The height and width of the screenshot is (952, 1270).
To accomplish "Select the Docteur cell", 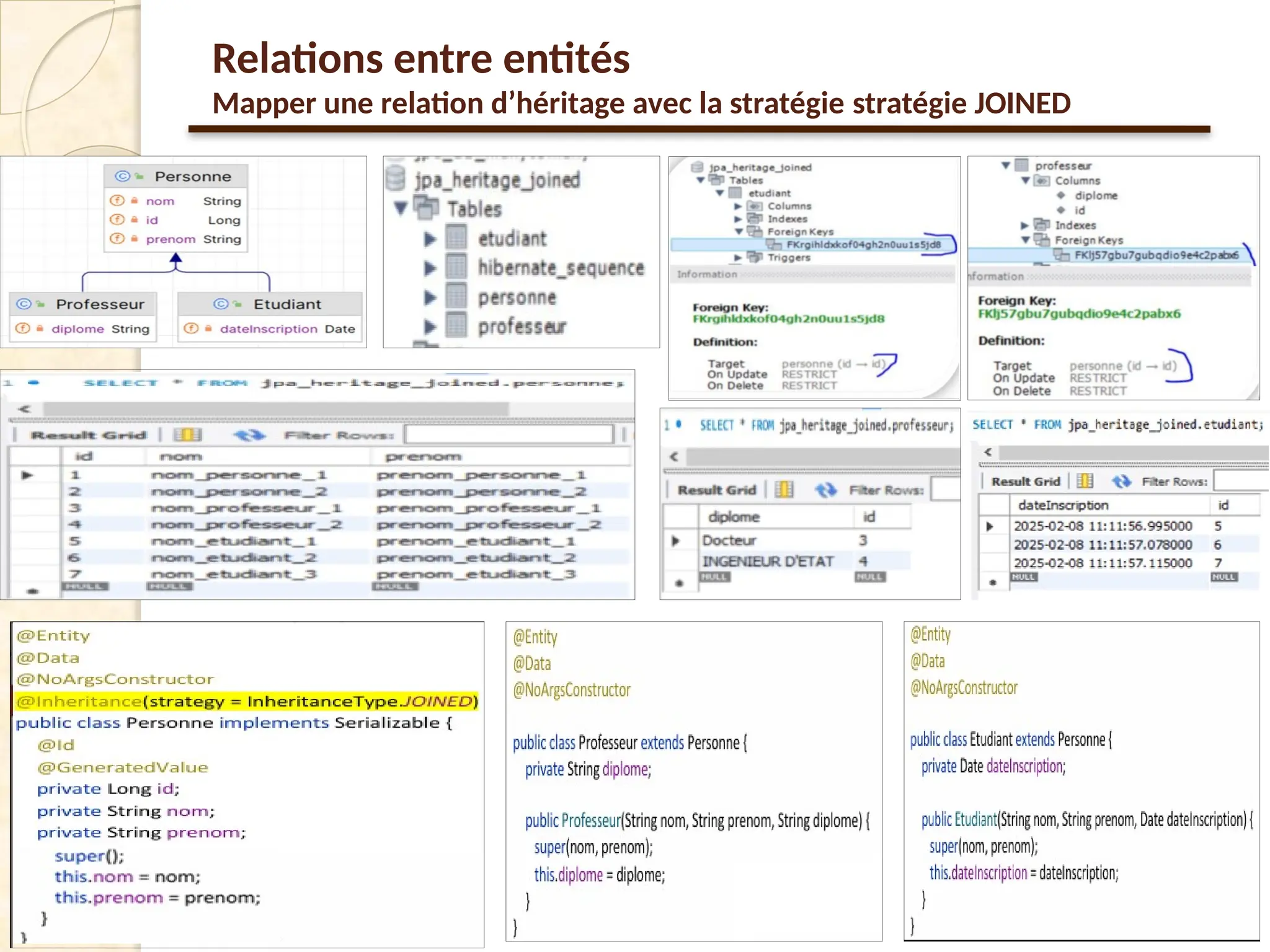I will point(729,540).
